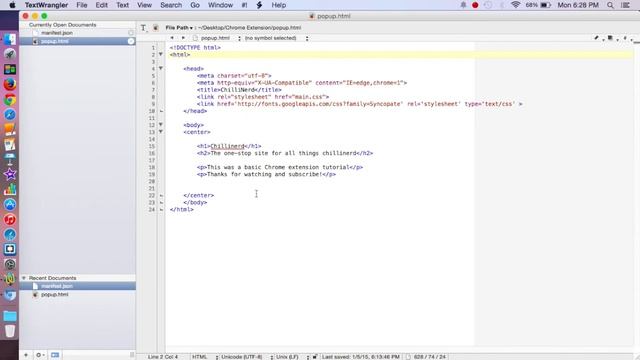Screen dimensions: 640x360
Task: Launch Firefox from the Dock
Action: click(x=10, y=84)
